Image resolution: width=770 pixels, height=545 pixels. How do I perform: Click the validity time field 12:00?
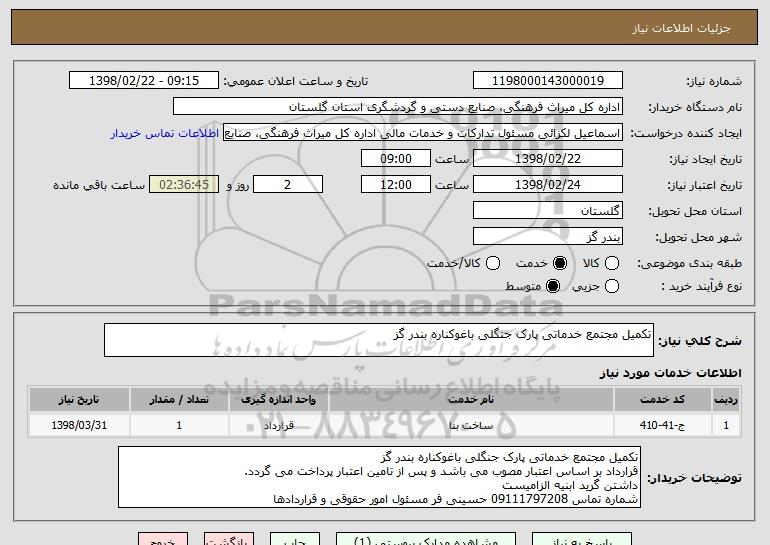point(396,185)
